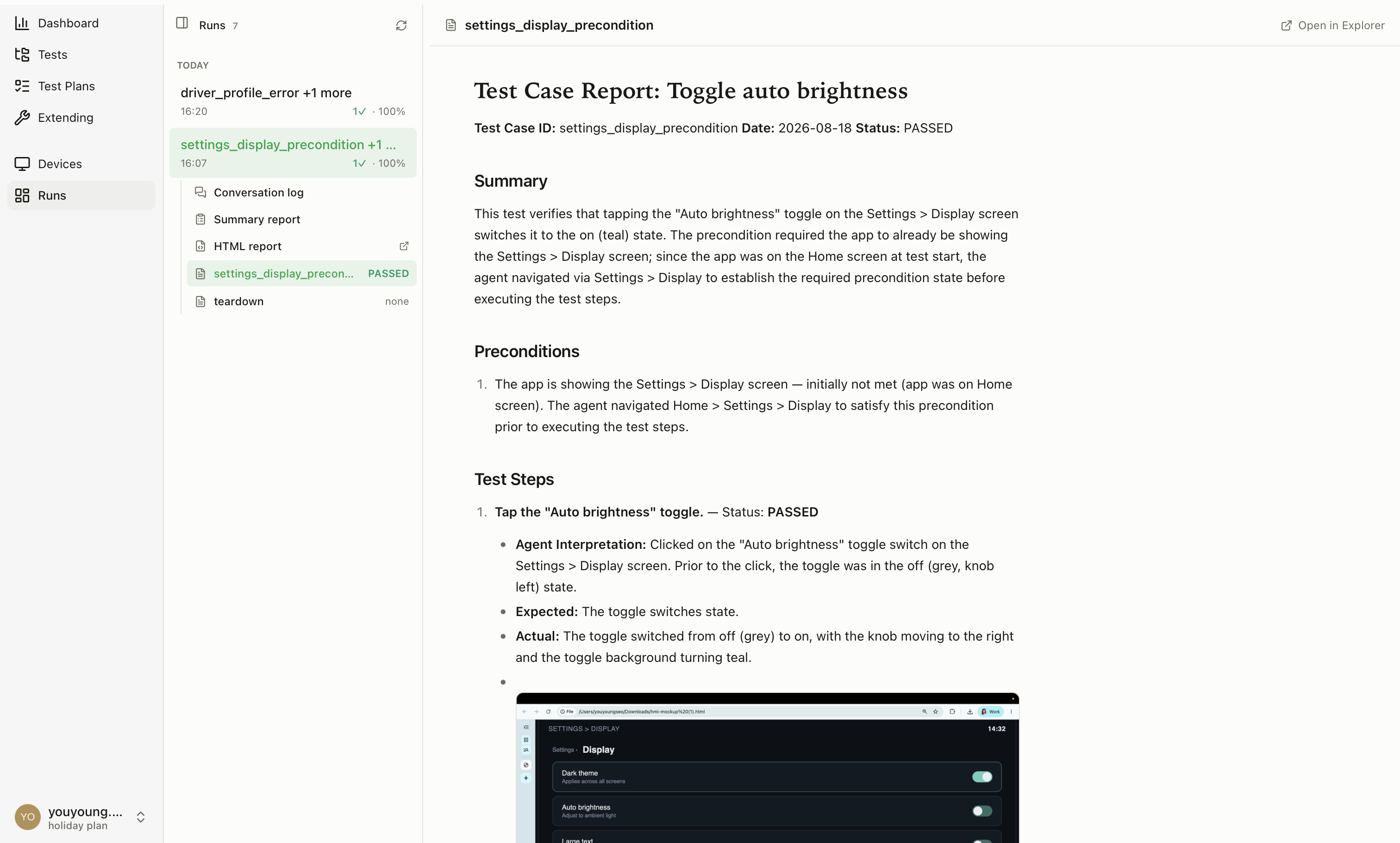Click the TODAY group label
The height and width of the screenshot is (843, 1400).
click(193, 65)
